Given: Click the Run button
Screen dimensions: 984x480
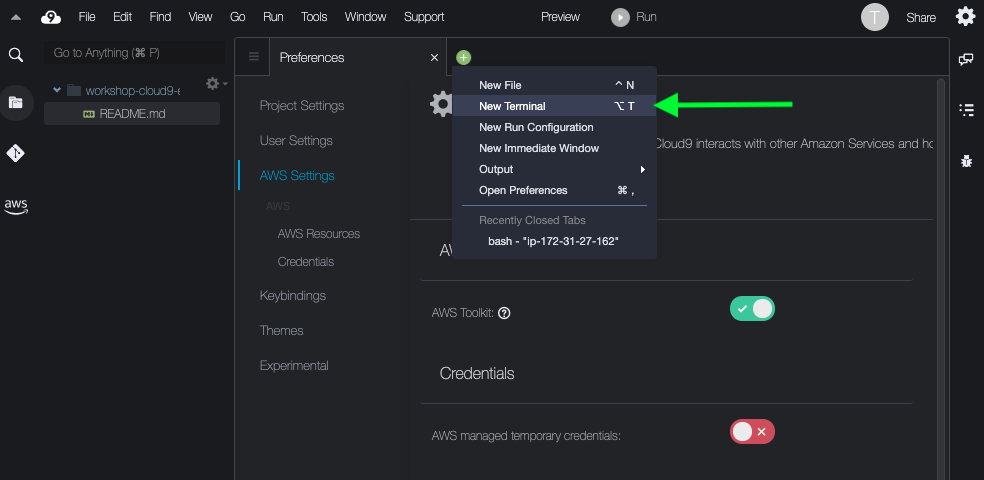Looking at the screenshot, I should 635,17.
